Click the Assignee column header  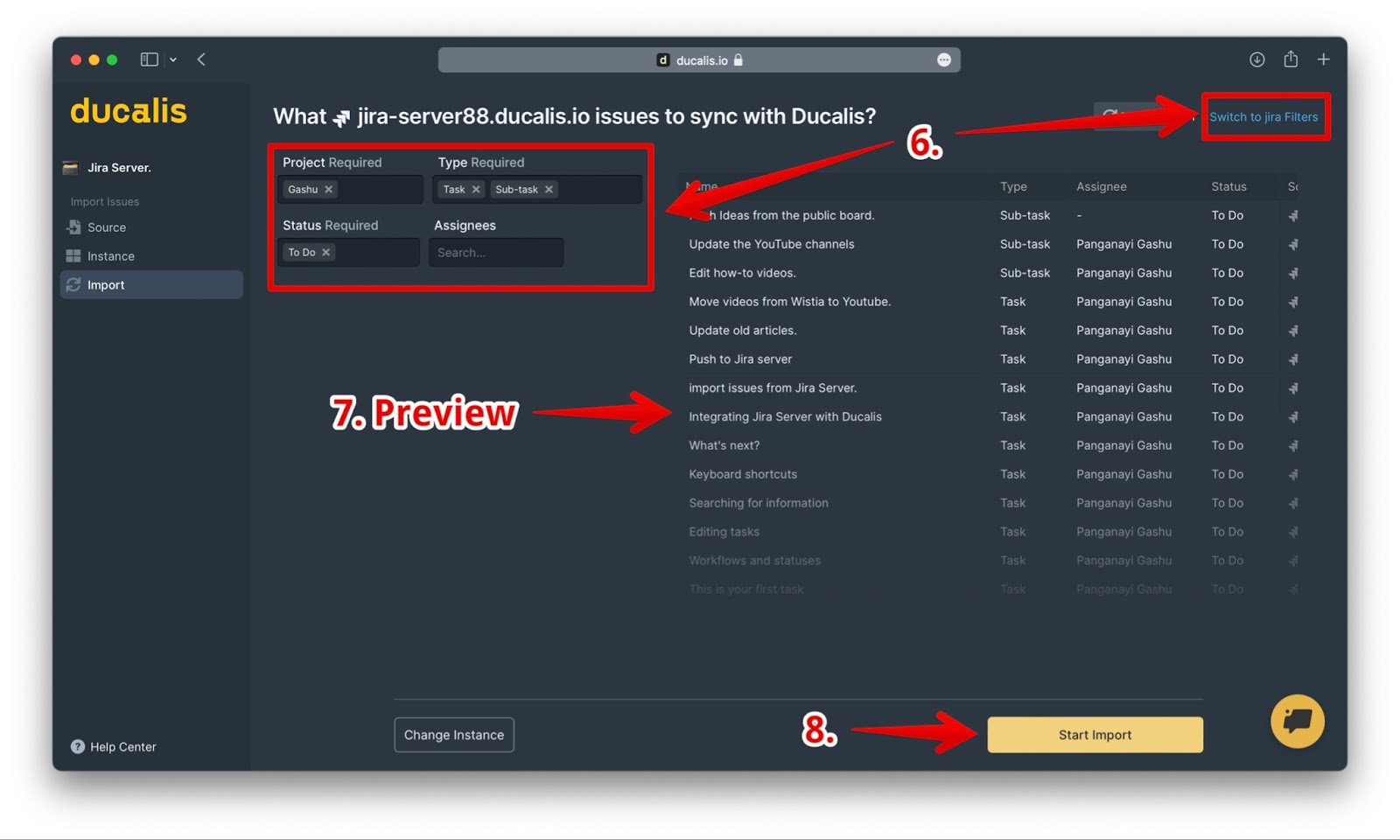[x=1102, y=186]
